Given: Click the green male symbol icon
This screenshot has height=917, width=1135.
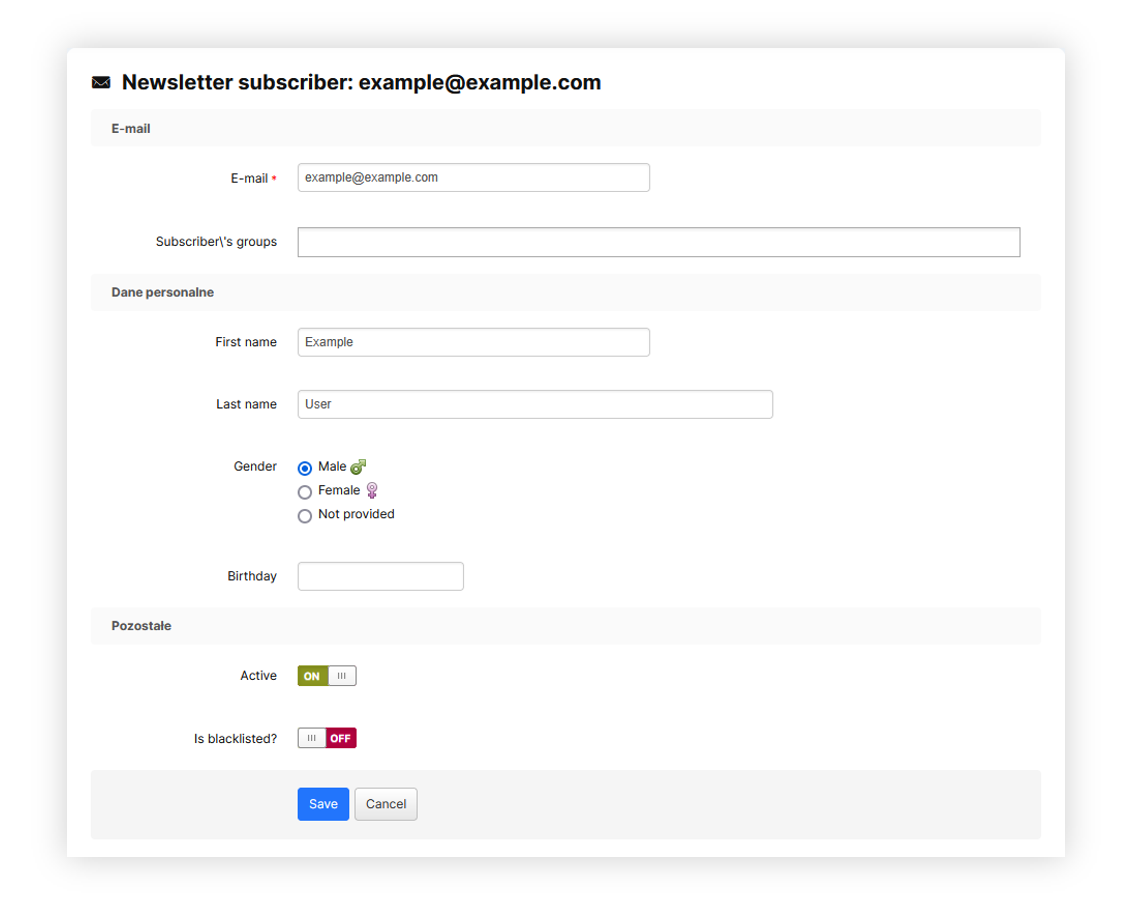Looking at the screenshot, I should [358, 467].
